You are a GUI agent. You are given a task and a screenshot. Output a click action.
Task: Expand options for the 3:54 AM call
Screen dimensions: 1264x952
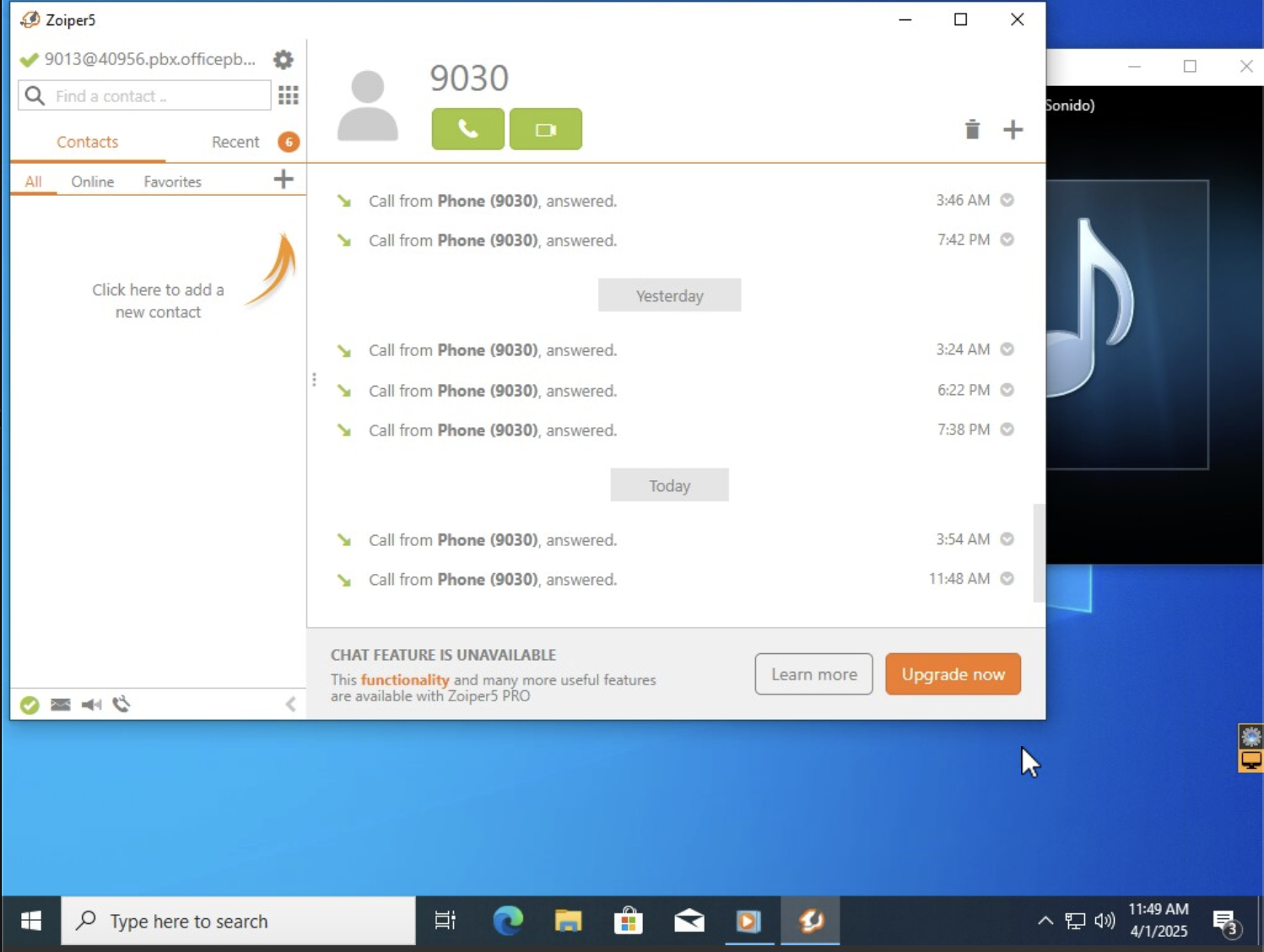coord(1007,539)
